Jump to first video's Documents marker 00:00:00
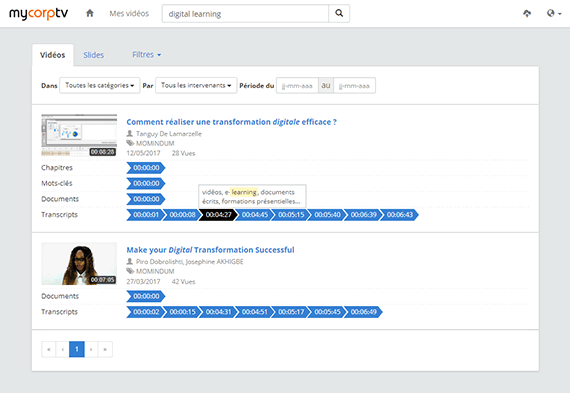Viewport: 570px width, 393px height. pyautogui.click(x=146, y=199)
